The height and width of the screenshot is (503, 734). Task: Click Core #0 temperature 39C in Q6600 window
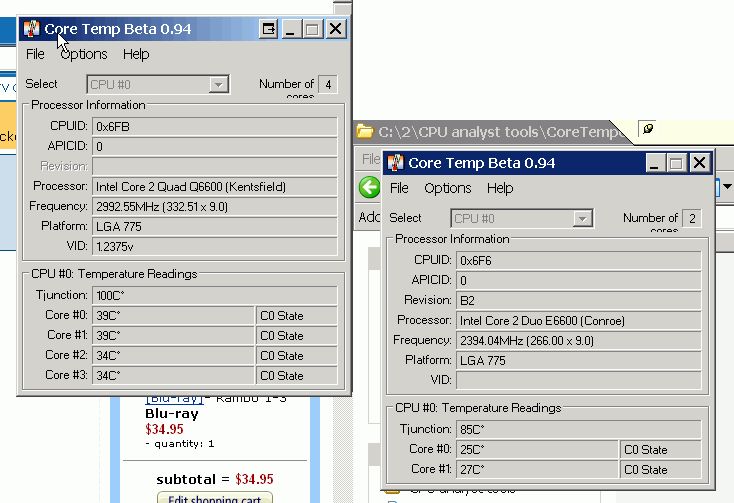coord(173,316)
